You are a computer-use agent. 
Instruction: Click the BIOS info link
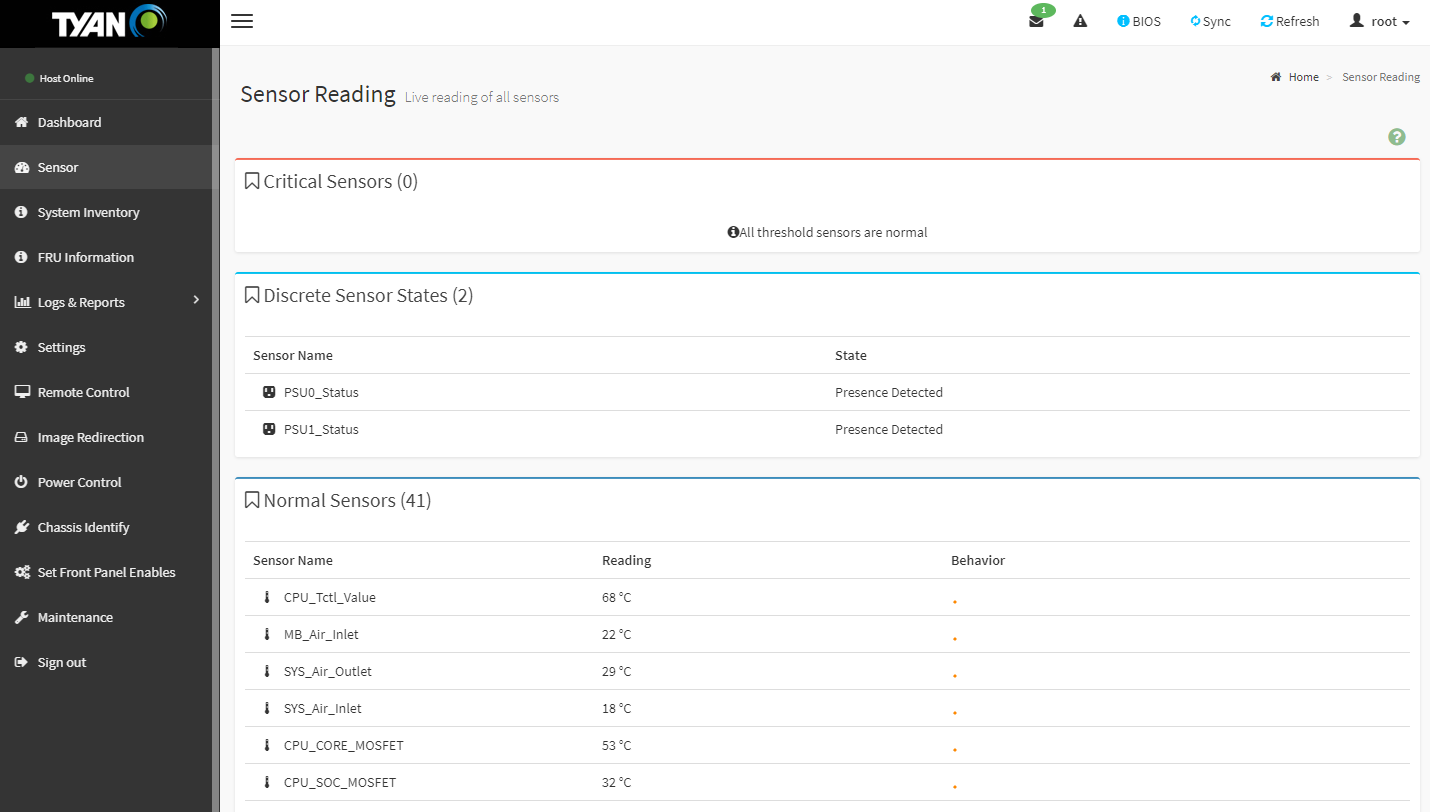tap(1139, 21)
